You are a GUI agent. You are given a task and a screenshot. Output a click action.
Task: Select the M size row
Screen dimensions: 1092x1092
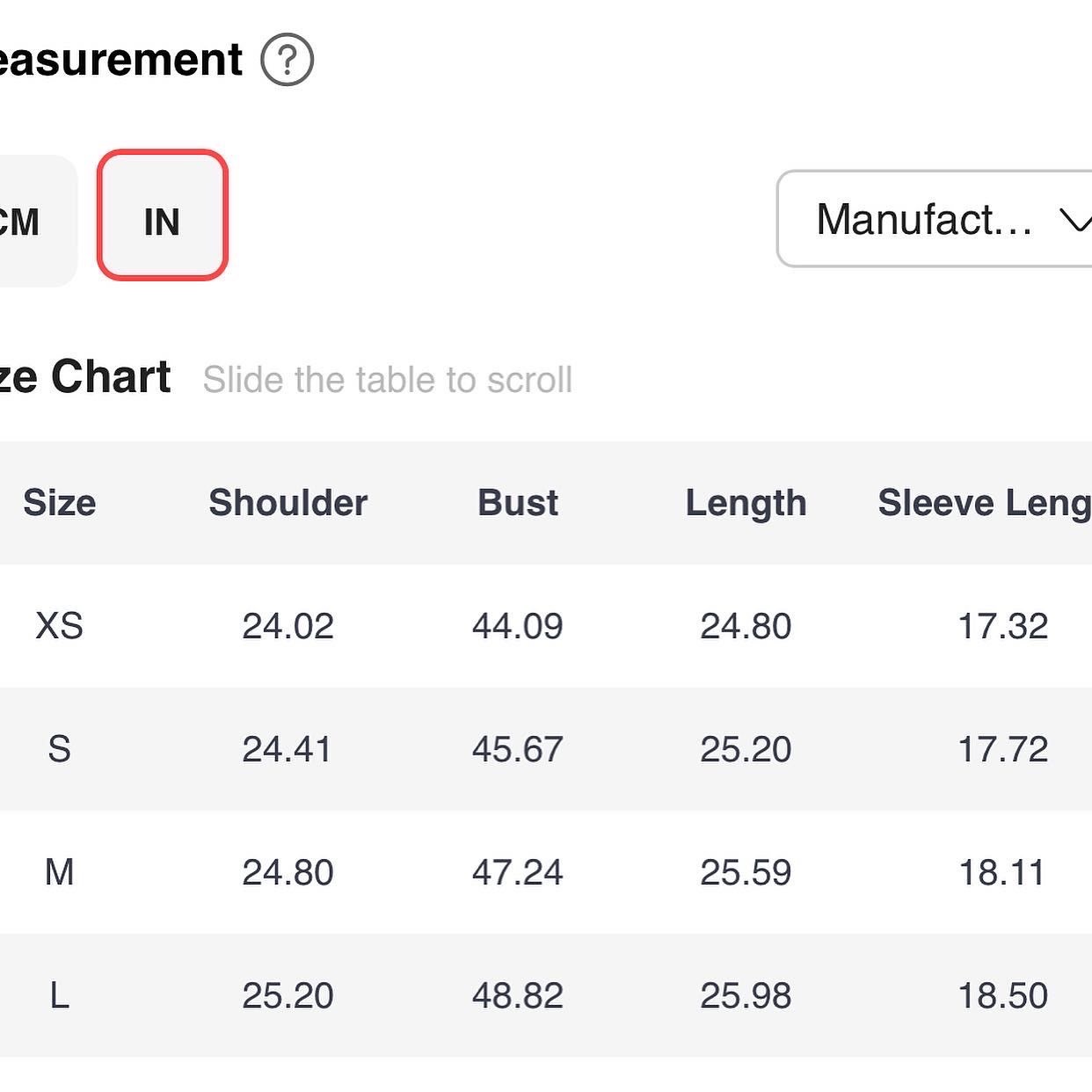tap(59, 872)
